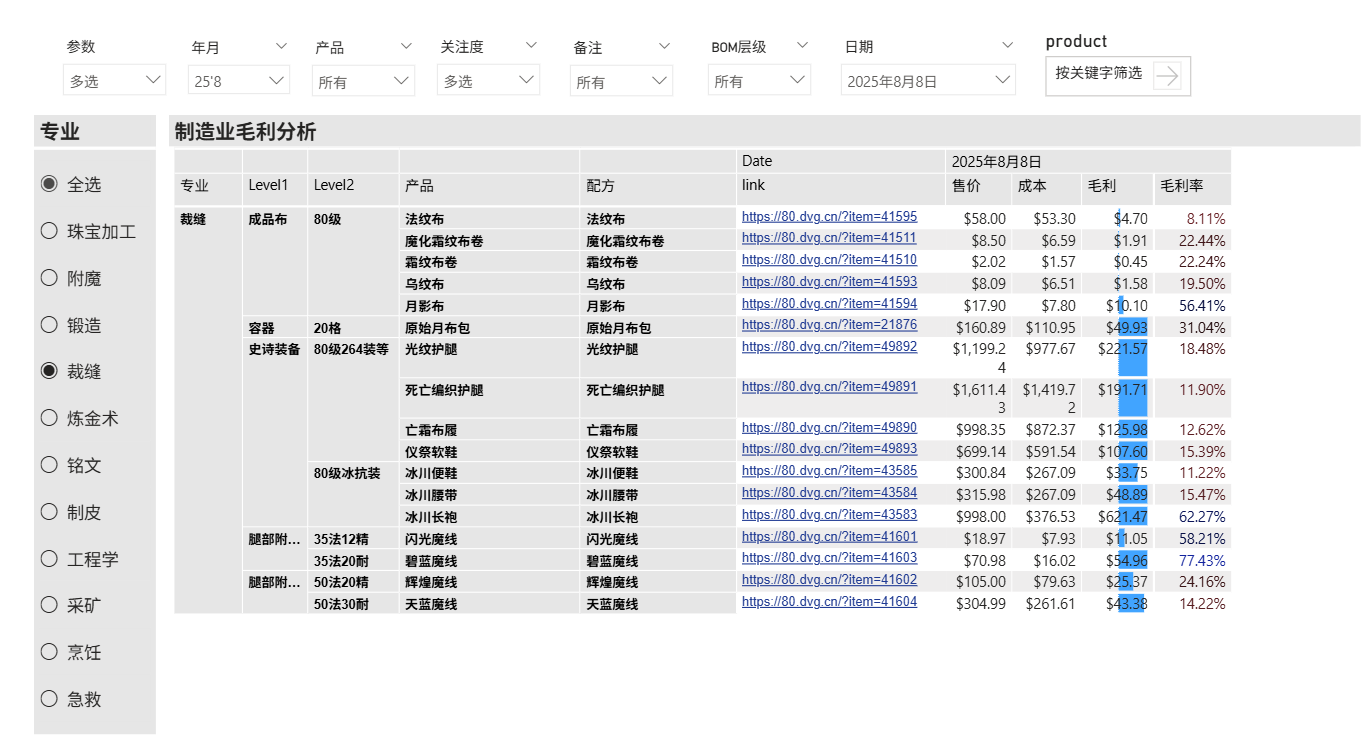
Task: Open link for item=41593 (乌纹布)
Action: (829, 281)
